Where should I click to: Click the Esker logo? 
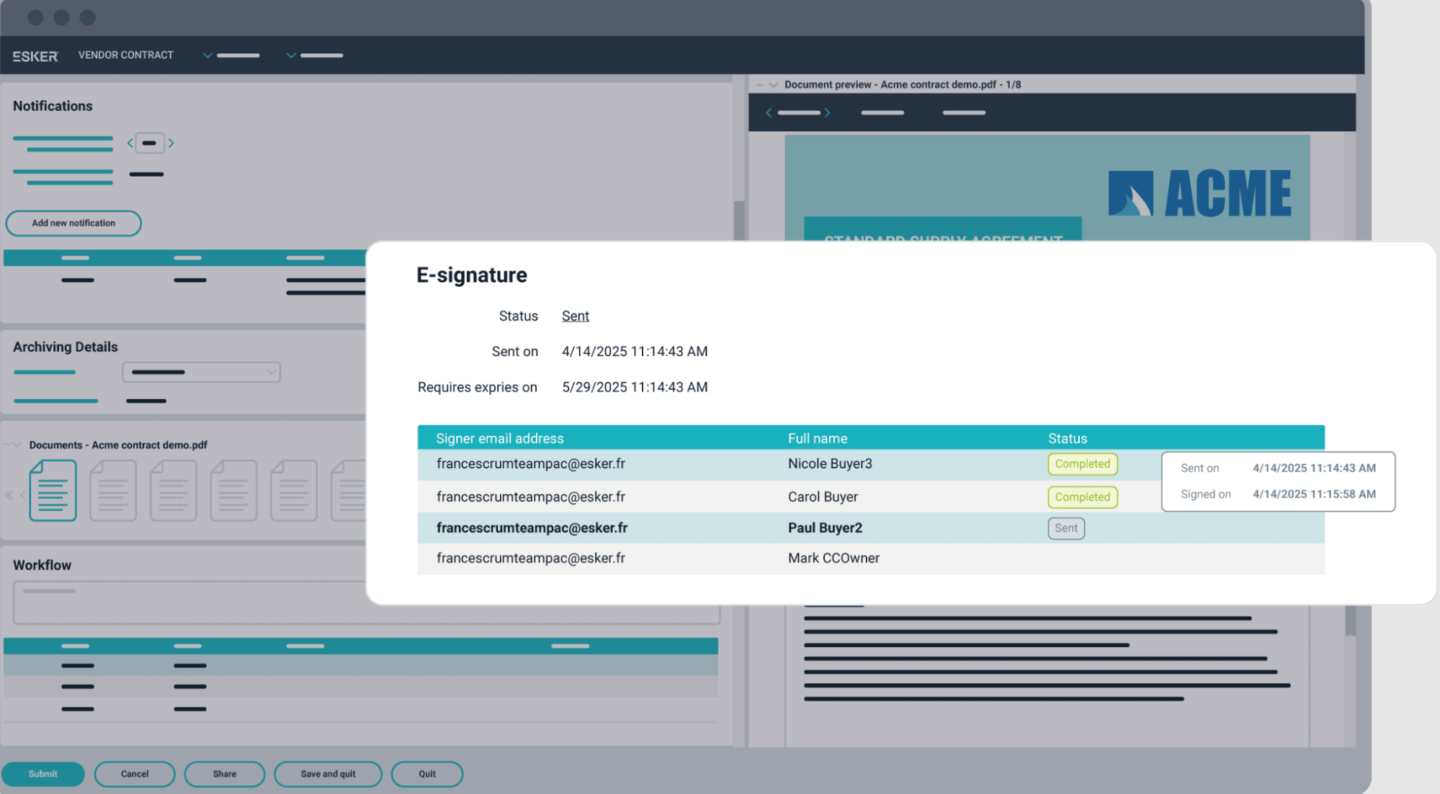34,55
